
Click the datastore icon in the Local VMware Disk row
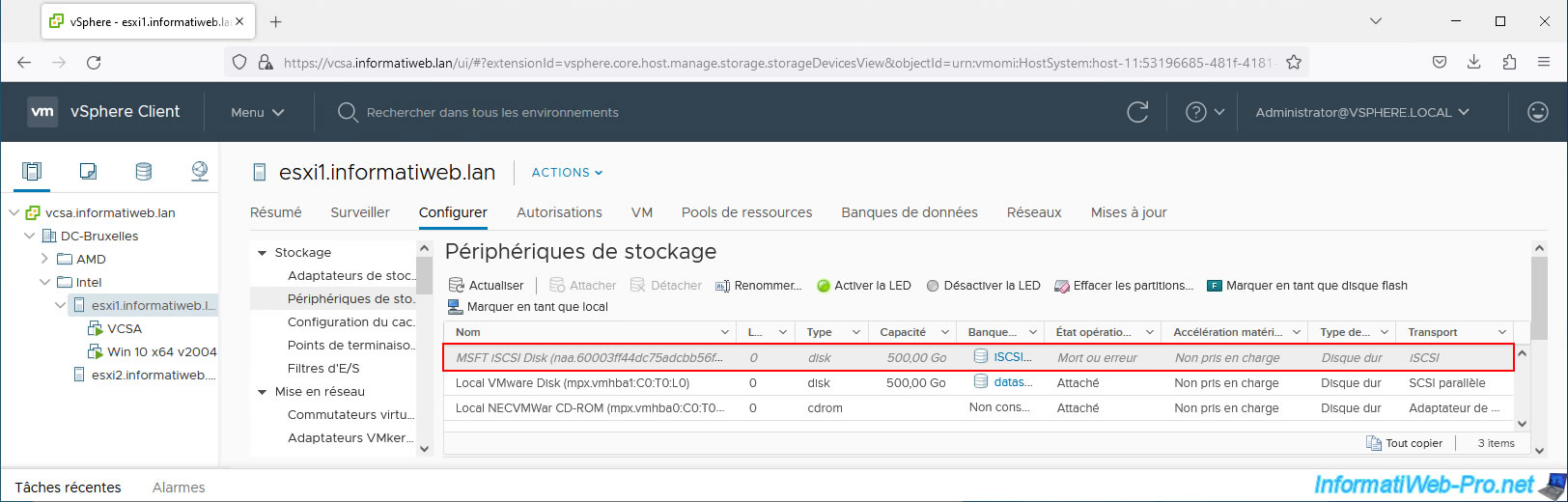[981, 381]
